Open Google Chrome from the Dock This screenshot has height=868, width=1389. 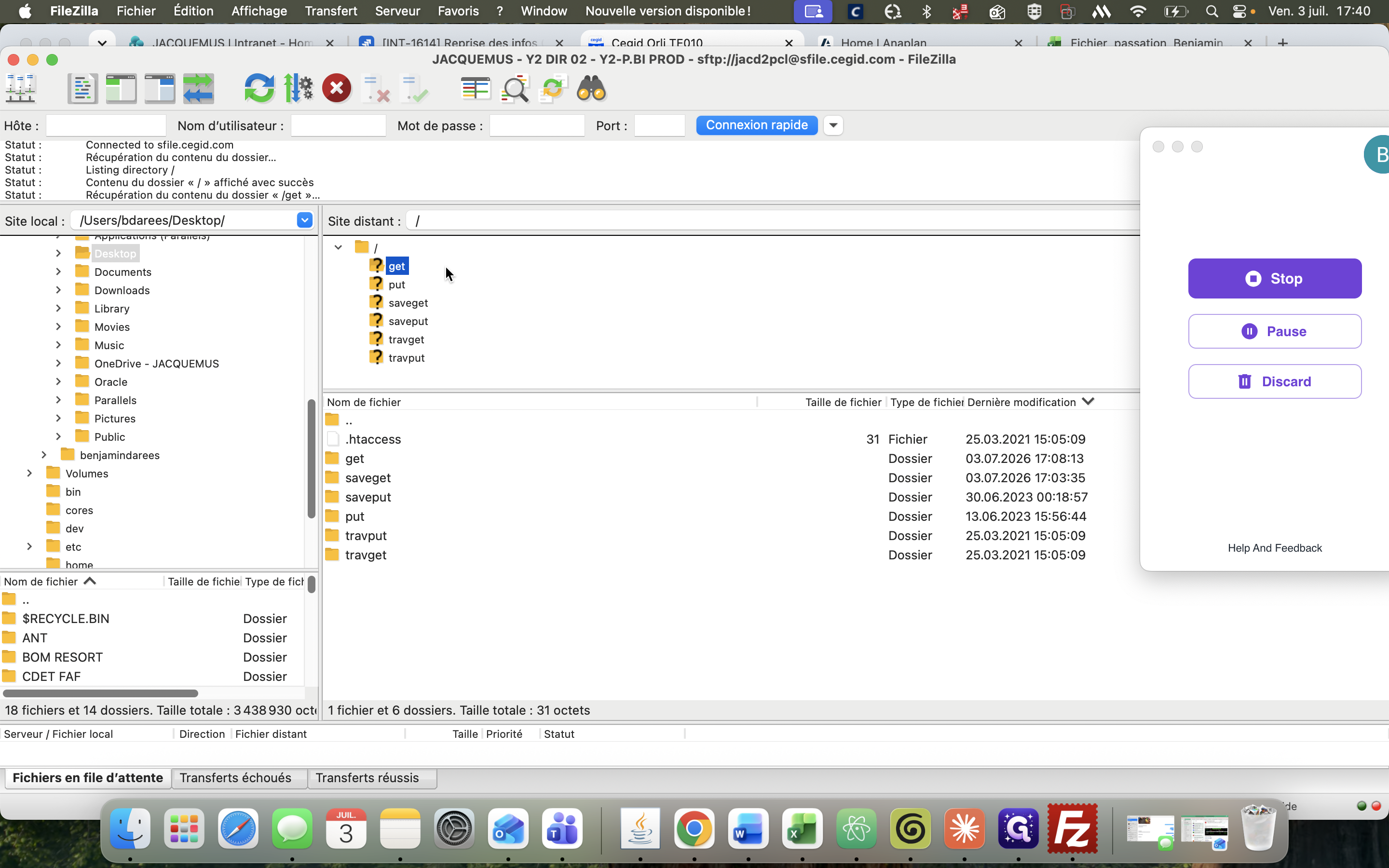click(694, 829)
